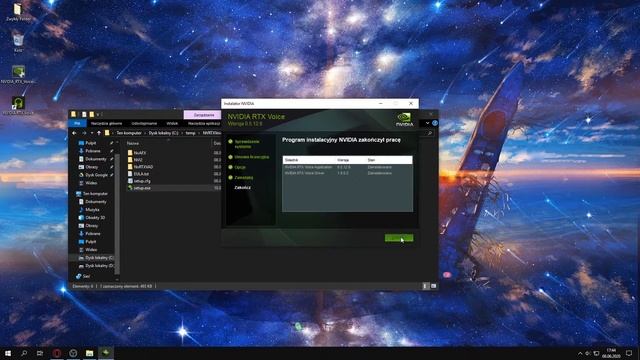Click the Forward arrow in File Explorer

pos(84,133)
